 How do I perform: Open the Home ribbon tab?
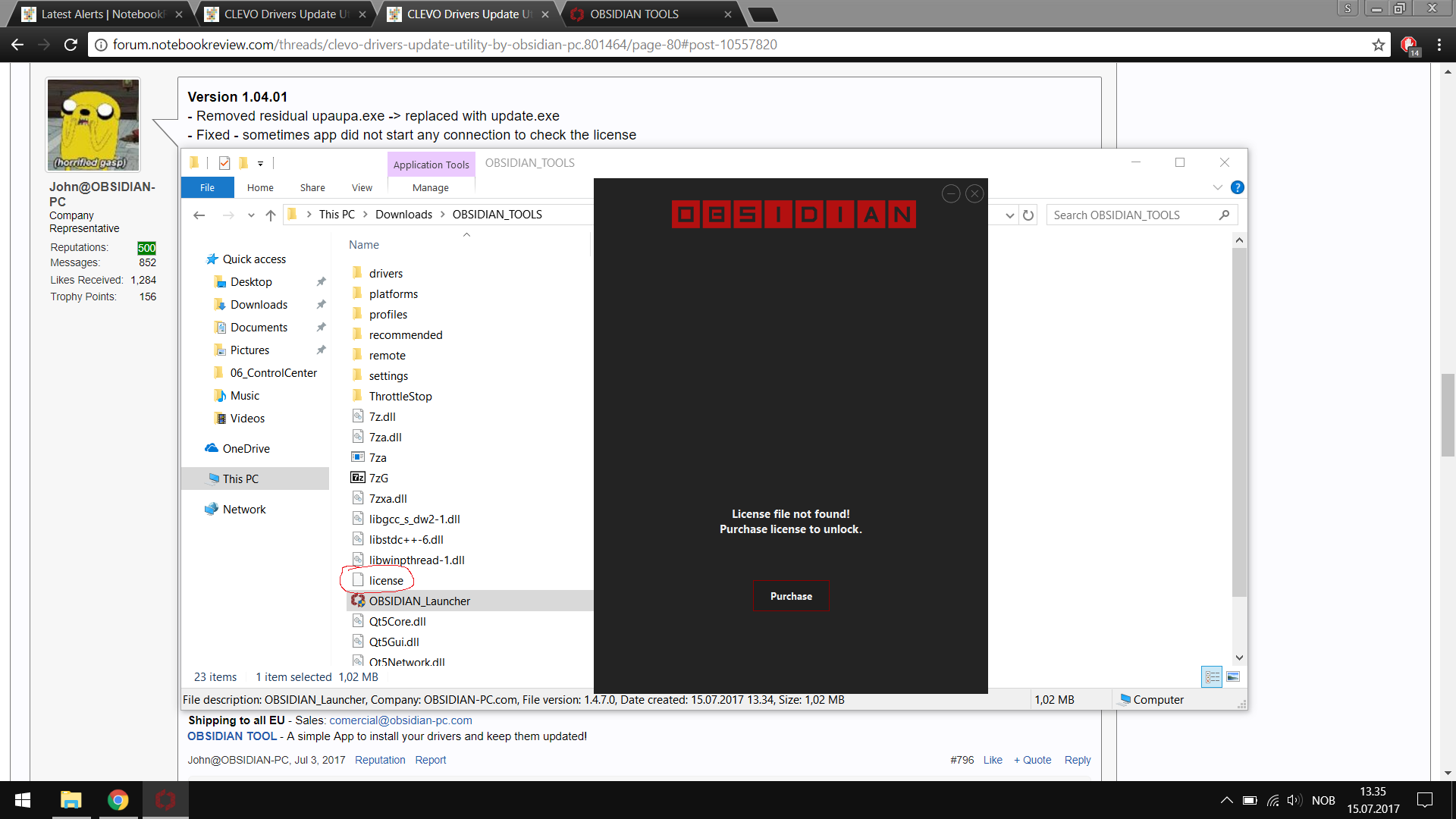pos(260,187)
